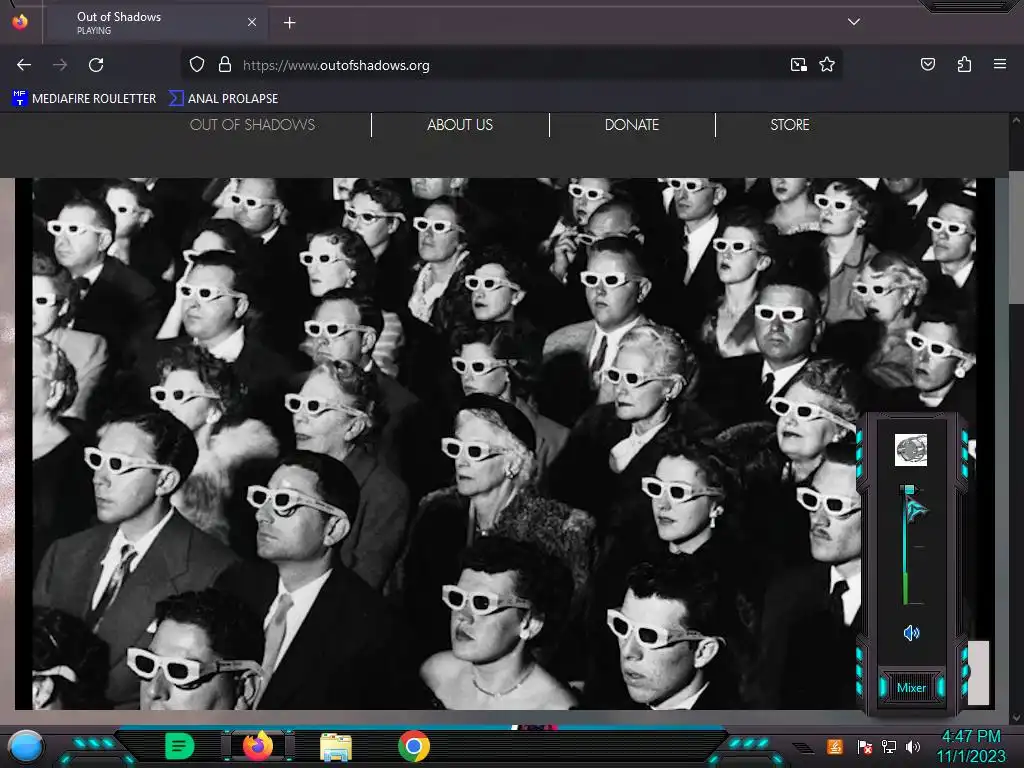Viewport: 1024px width, 768px height.
Task: Click the Start orb button
Action: tap(25, 747)
